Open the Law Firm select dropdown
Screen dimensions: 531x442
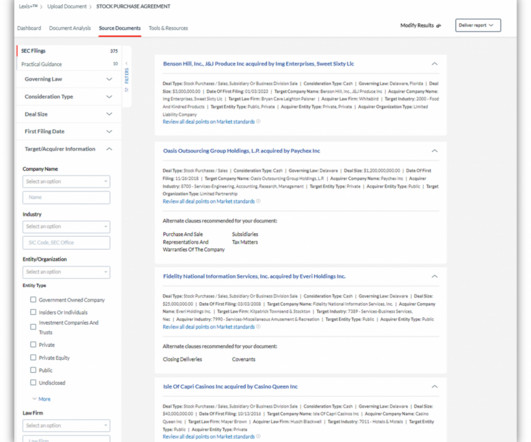click(66, 425)
